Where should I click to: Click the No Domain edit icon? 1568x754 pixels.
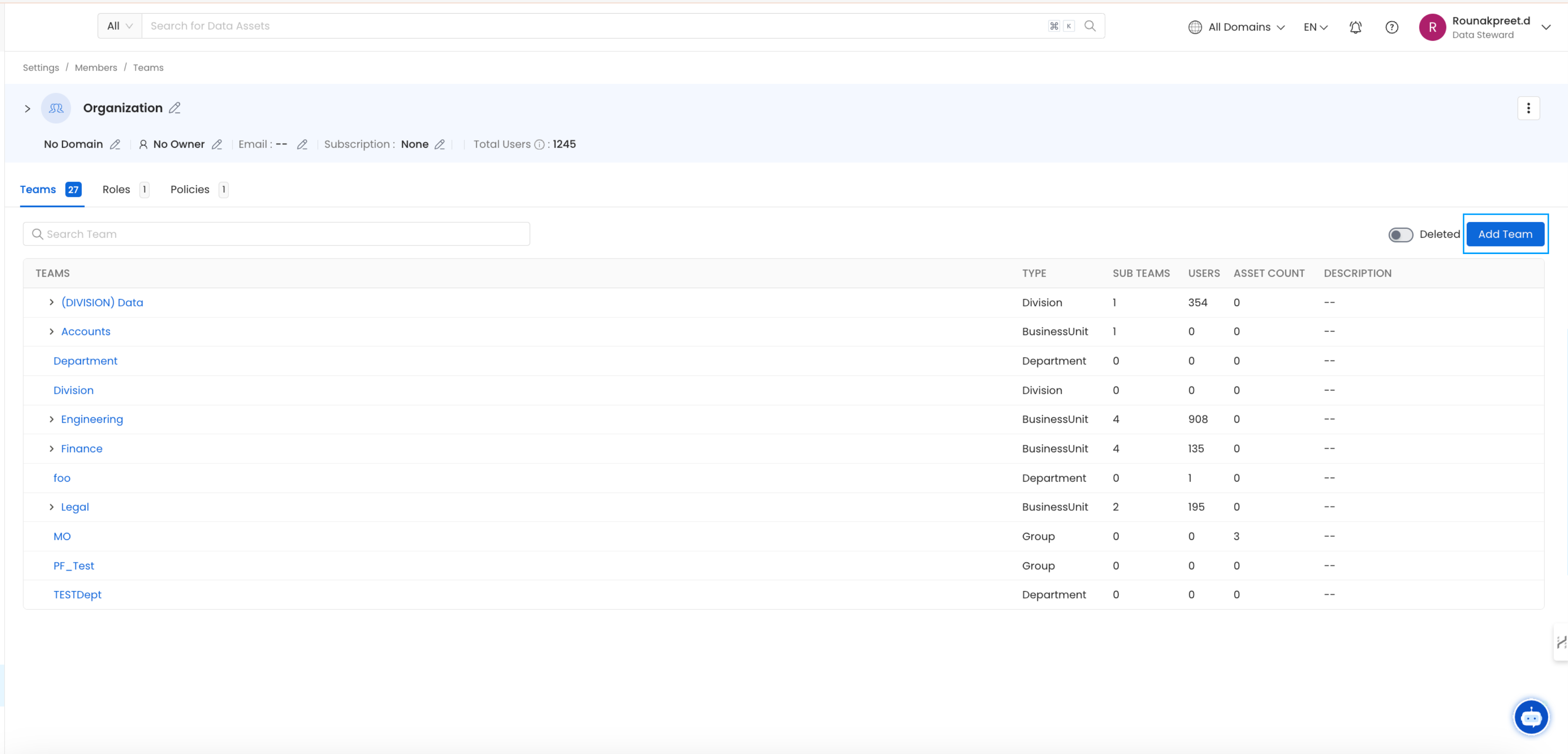[x=118, y=144]
